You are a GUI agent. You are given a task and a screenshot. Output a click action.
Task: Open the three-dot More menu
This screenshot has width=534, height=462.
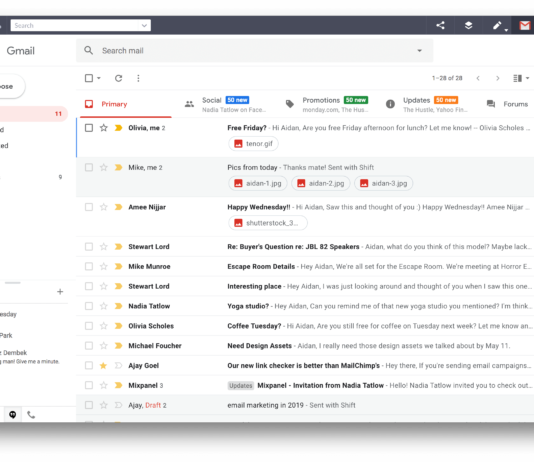tap(138, 78)
